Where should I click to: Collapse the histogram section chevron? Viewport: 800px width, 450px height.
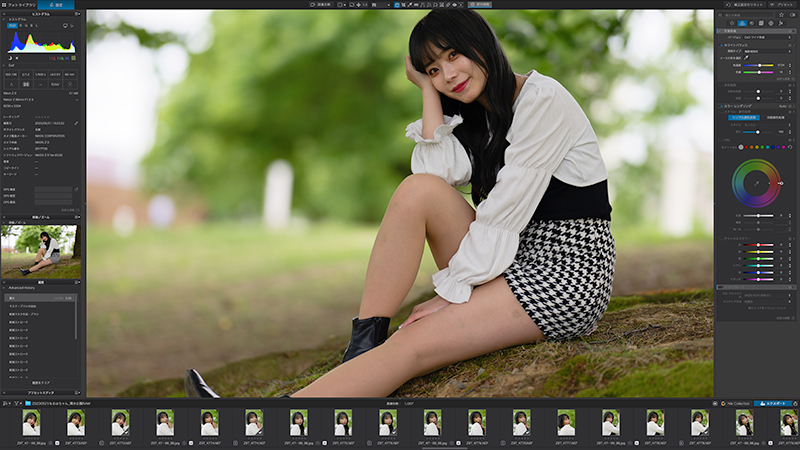click(x=4, y=19)
